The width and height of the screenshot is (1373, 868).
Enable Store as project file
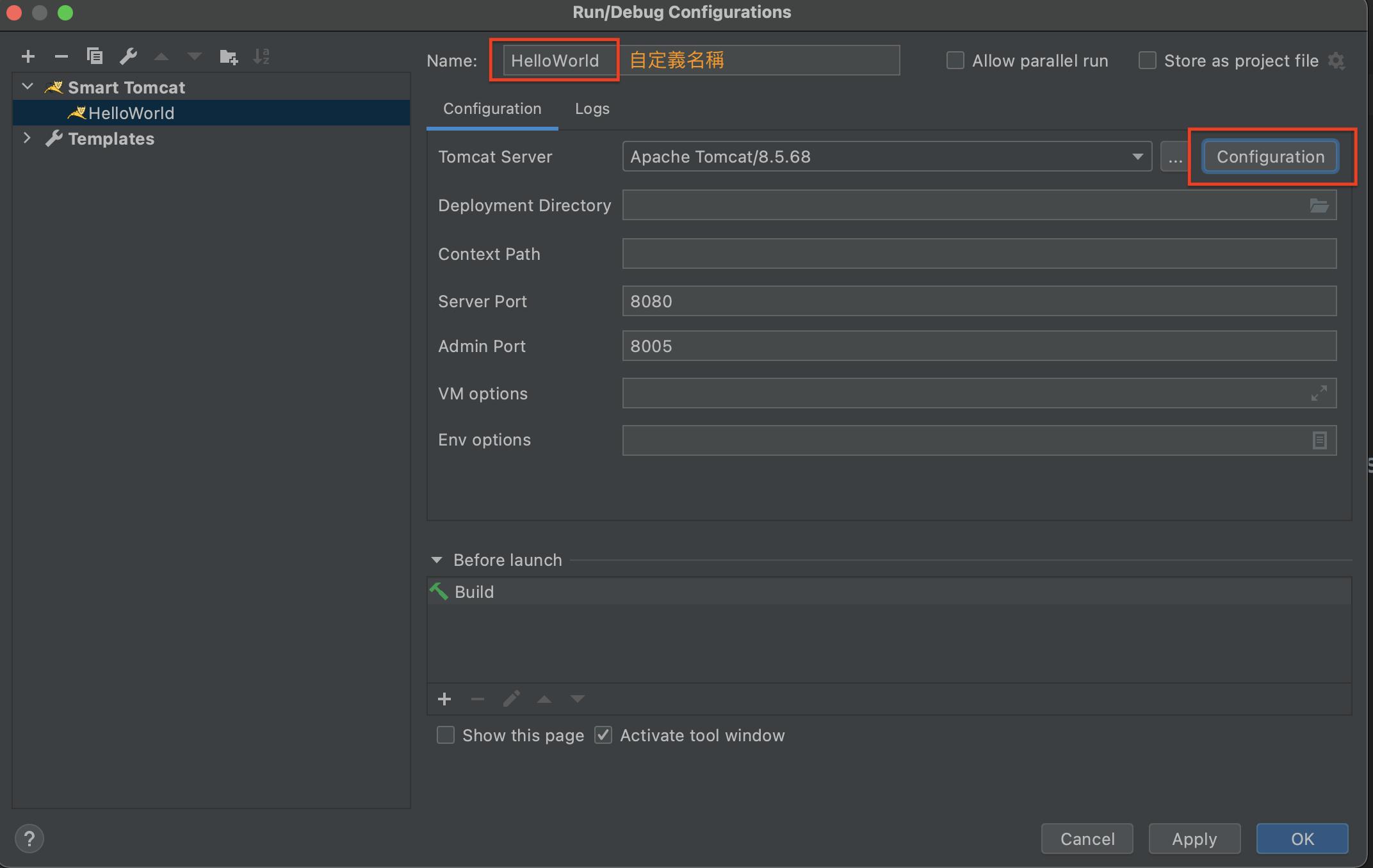click(x=1148, y=61)
